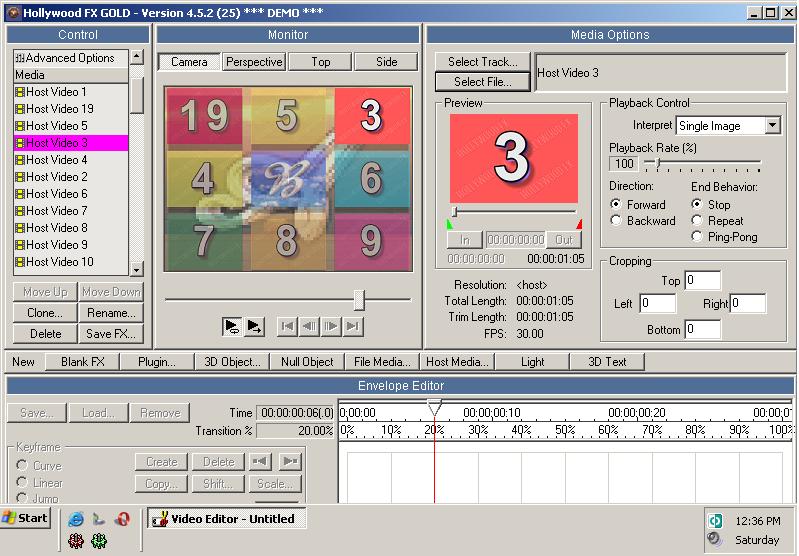Click the Advanced Options grid icon
Viewport: 799px width, 556px height.
point(20,58)
